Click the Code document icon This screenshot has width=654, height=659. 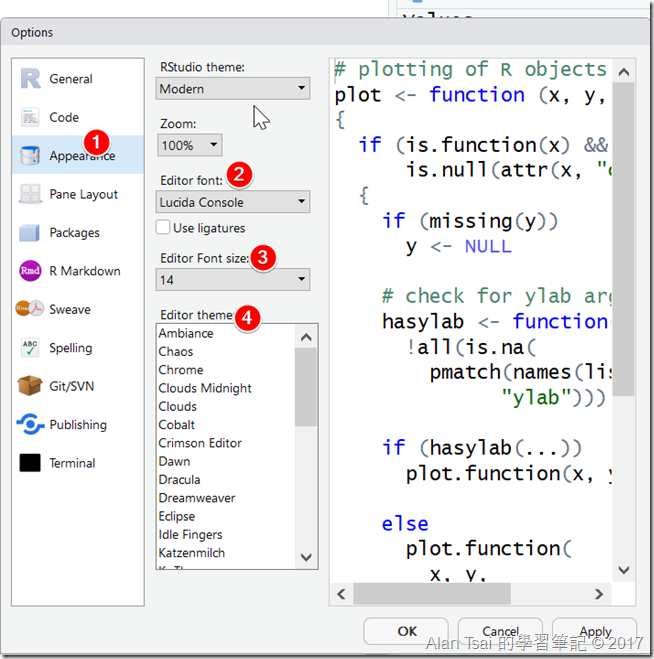point(30,117)
